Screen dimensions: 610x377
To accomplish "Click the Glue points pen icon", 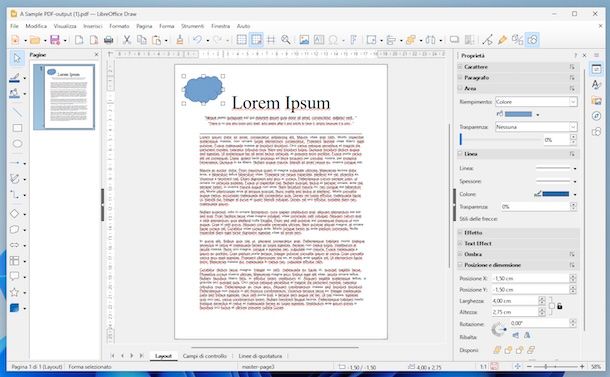I will tap(502, 40).
